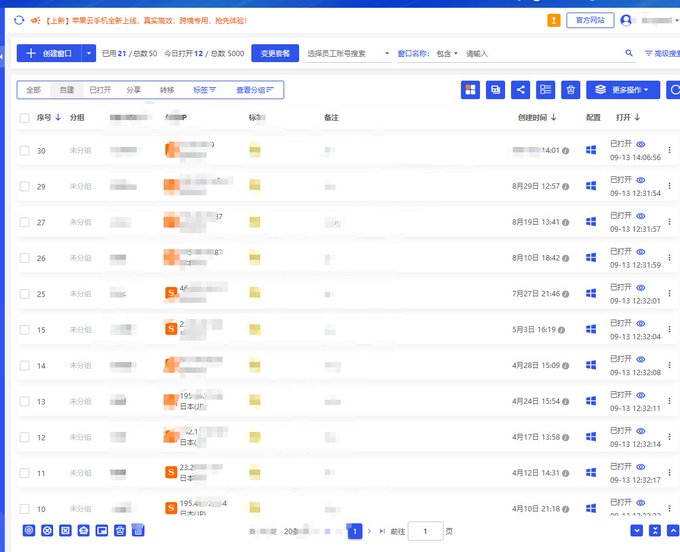Open the 选择员工账号搜索 dropdown
The height and width of the screenshot is (552, 680).
click(348, 53)
